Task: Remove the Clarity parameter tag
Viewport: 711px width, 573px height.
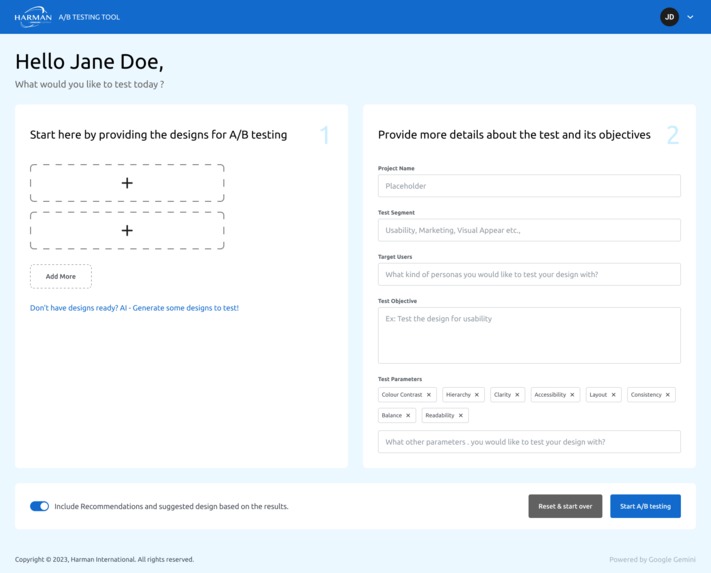Action: [x=517, y=395]
